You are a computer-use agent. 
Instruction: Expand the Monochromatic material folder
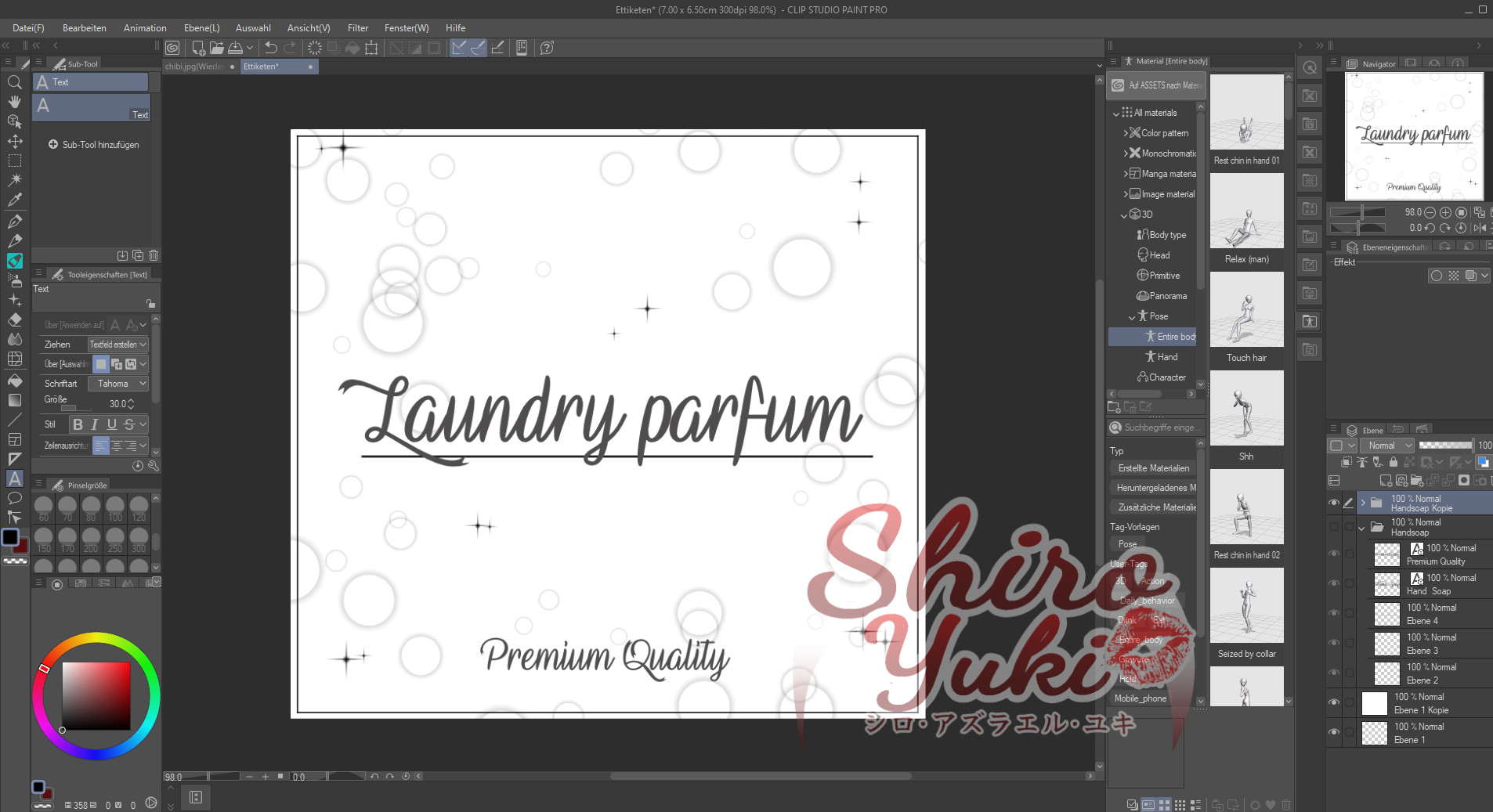pos(1126,153)
